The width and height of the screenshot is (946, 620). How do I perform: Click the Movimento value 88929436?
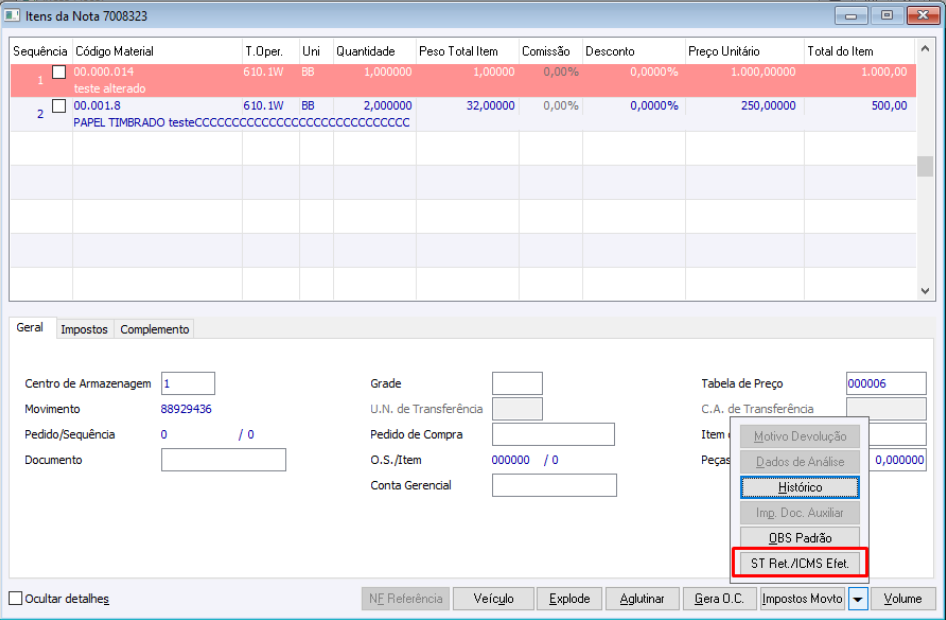[x=186, y=409]
